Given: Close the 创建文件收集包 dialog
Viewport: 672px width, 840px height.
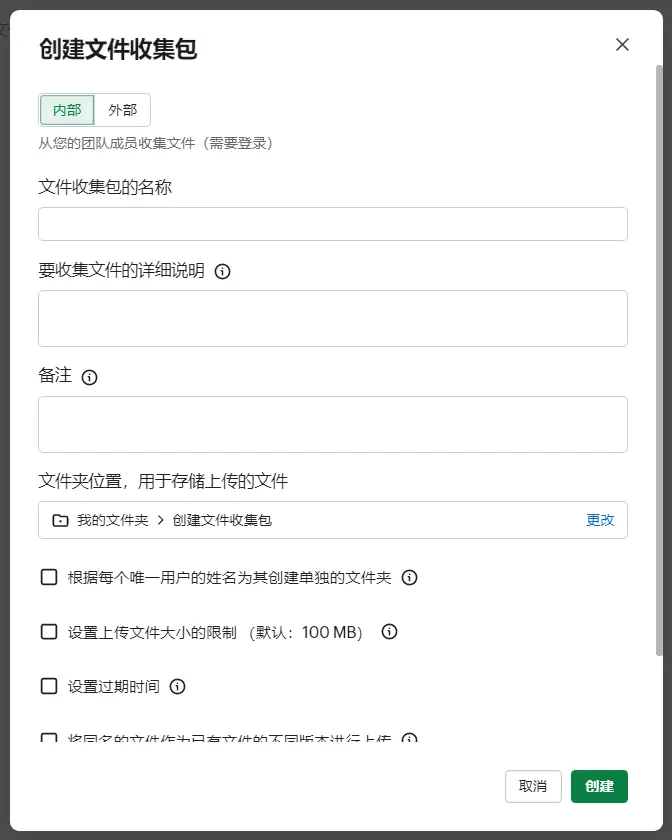Looking at the screenshot, I should [622, 45].
